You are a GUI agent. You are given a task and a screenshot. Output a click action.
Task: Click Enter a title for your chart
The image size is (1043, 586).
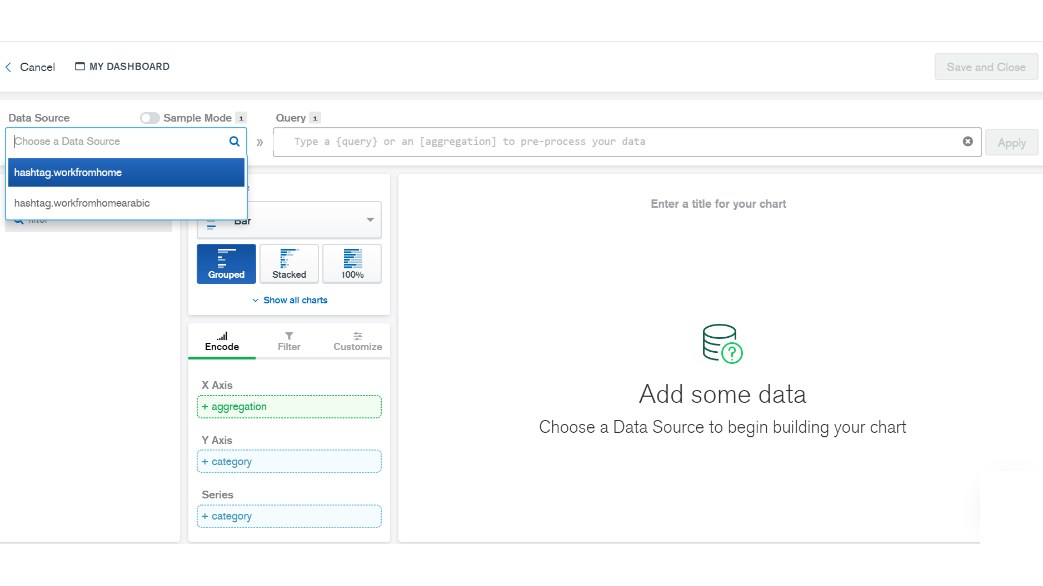(718, 204)
